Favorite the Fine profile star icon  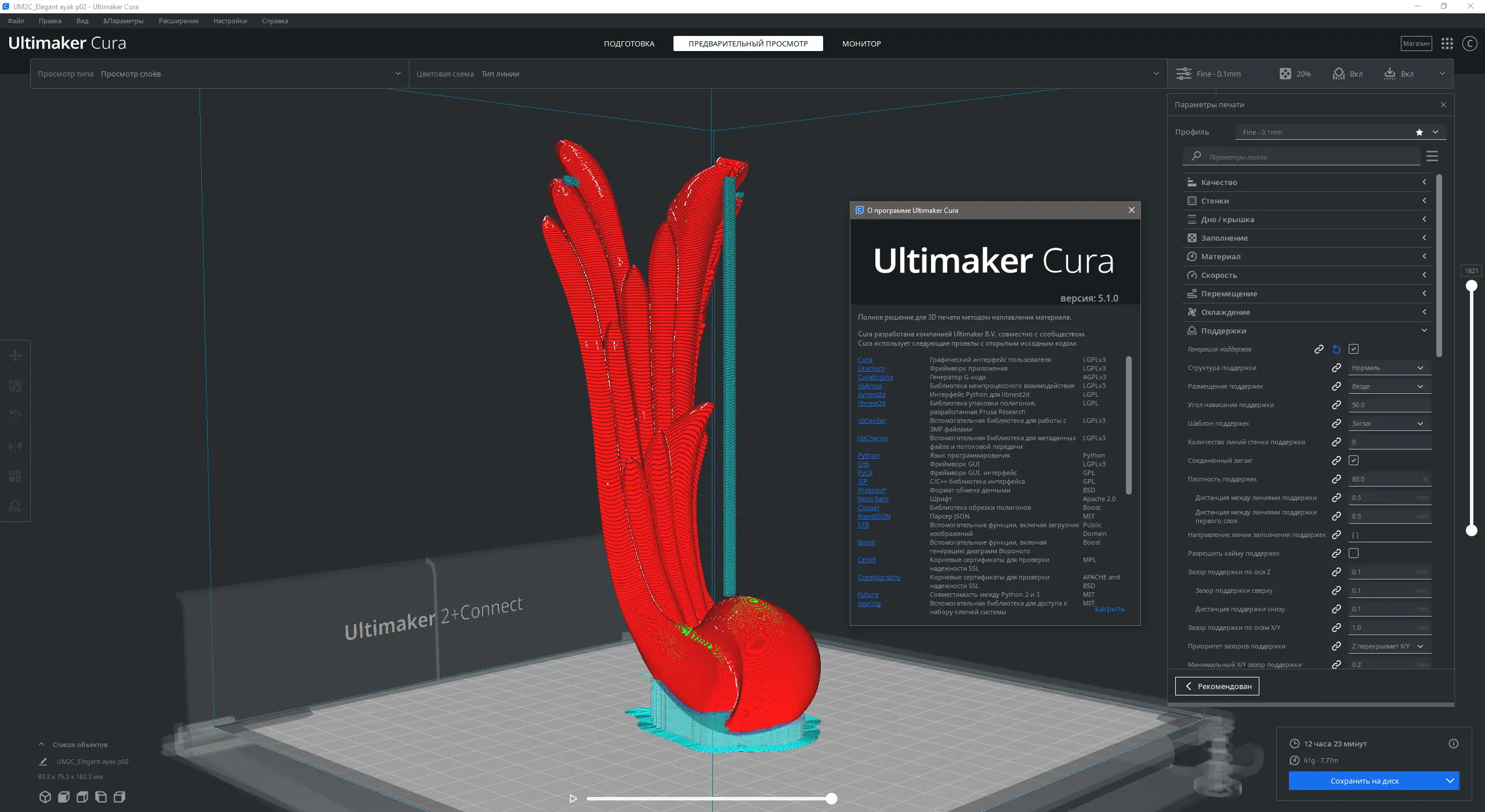pyautogui.click(x=1419, y=132)
